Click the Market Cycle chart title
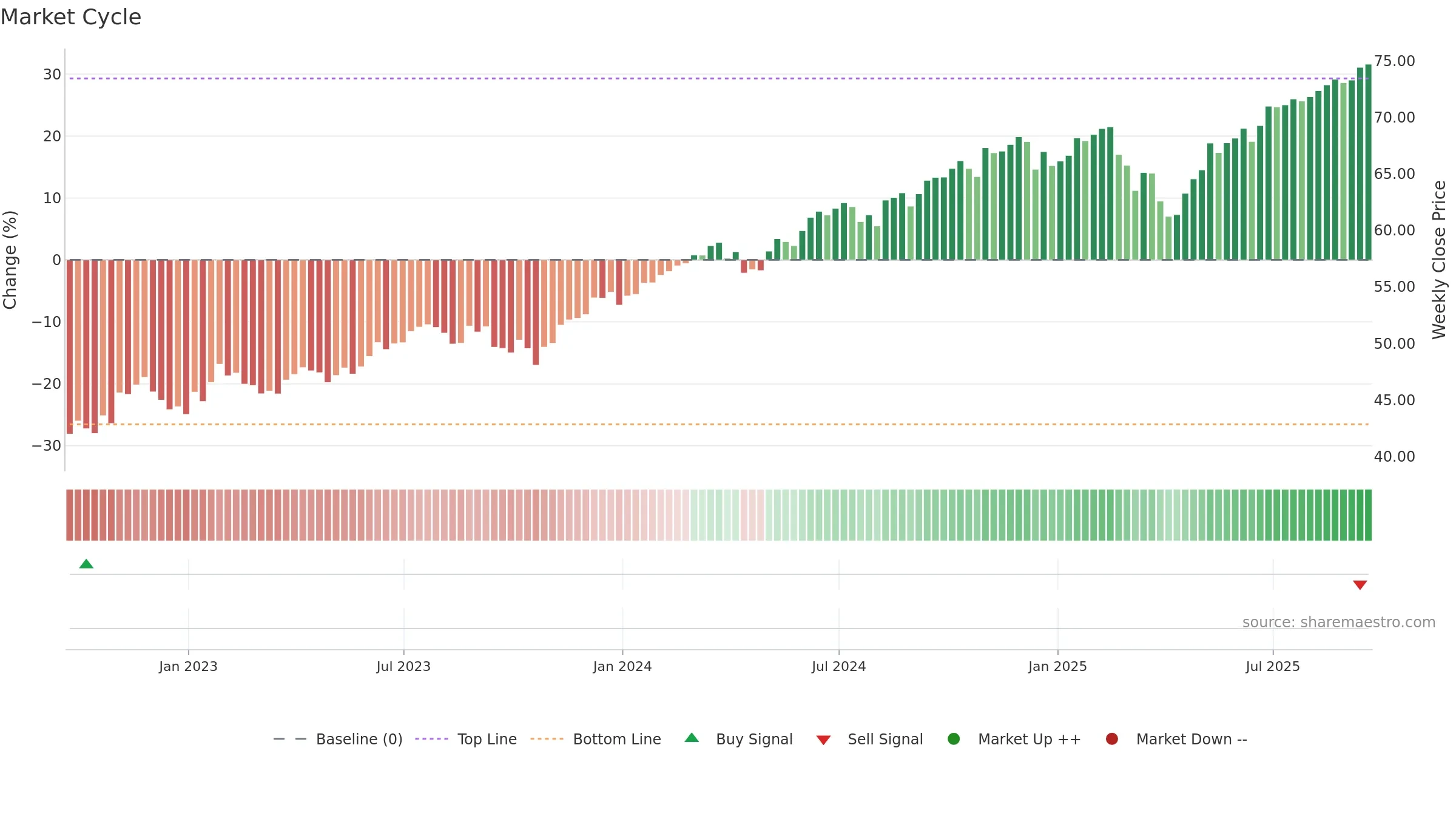1456x819 pixels. (x=71, y=17)
